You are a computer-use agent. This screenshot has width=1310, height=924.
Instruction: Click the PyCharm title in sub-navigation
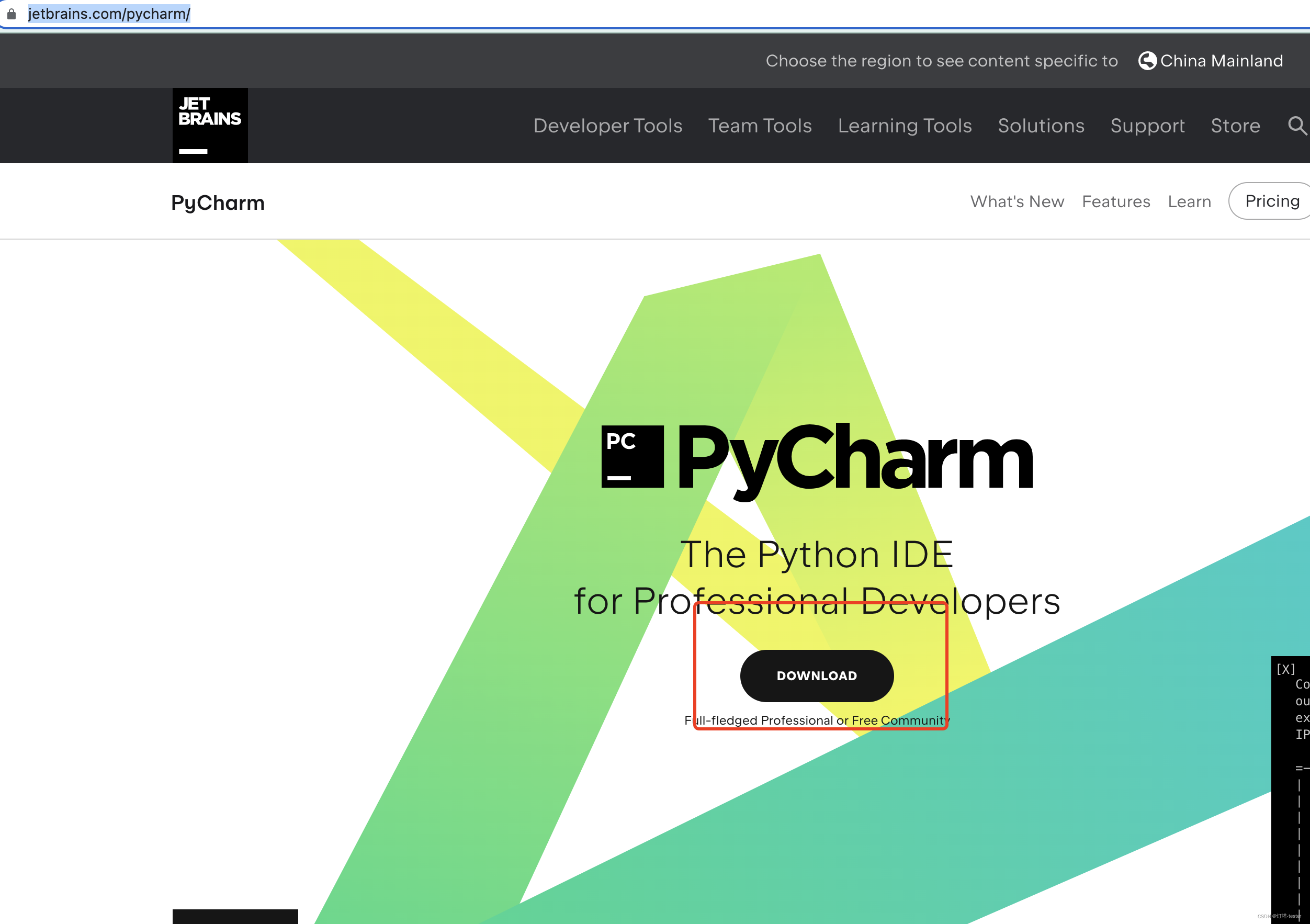[218, 202]
